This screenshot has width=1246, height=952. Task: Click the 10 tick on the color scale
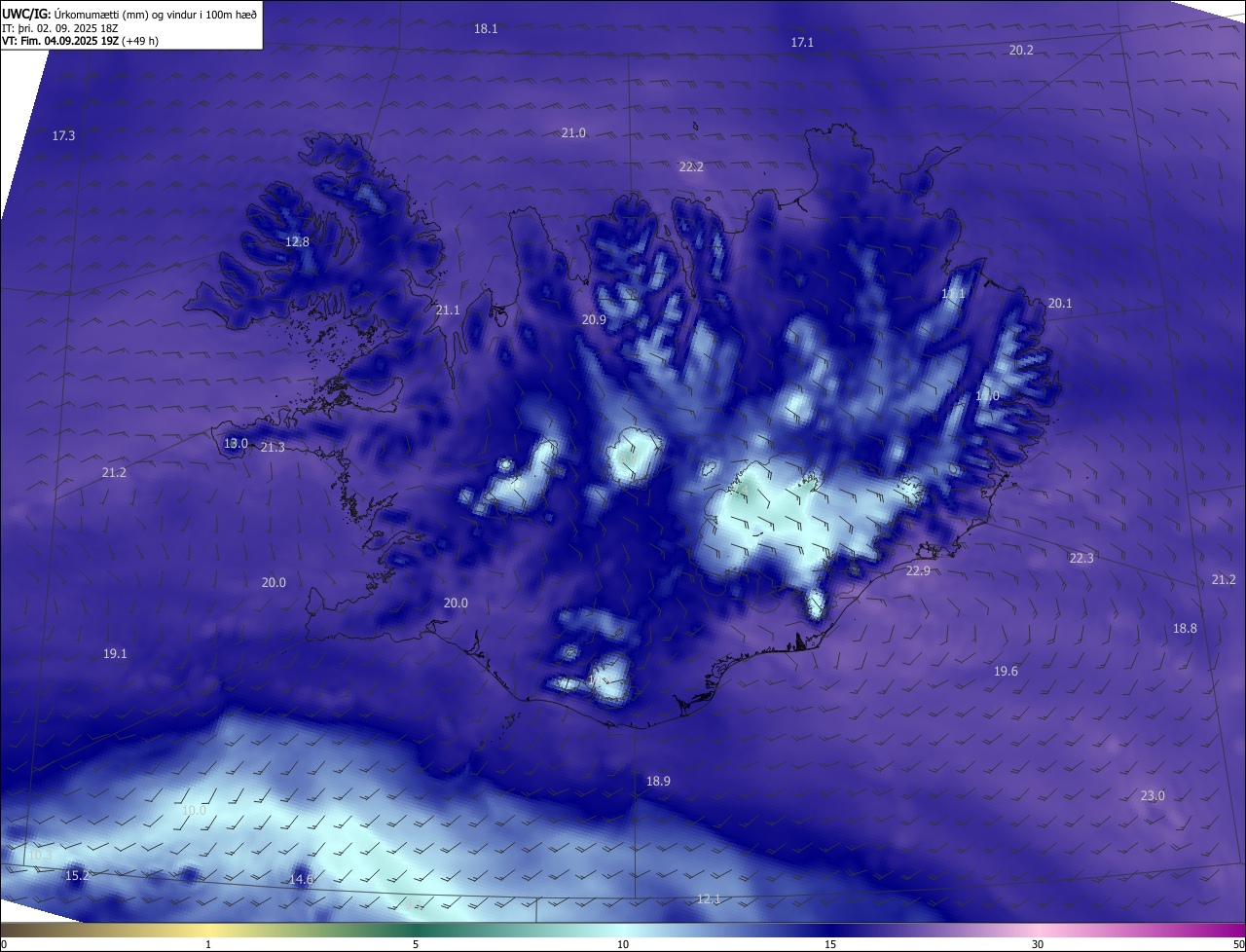[623, 944]
